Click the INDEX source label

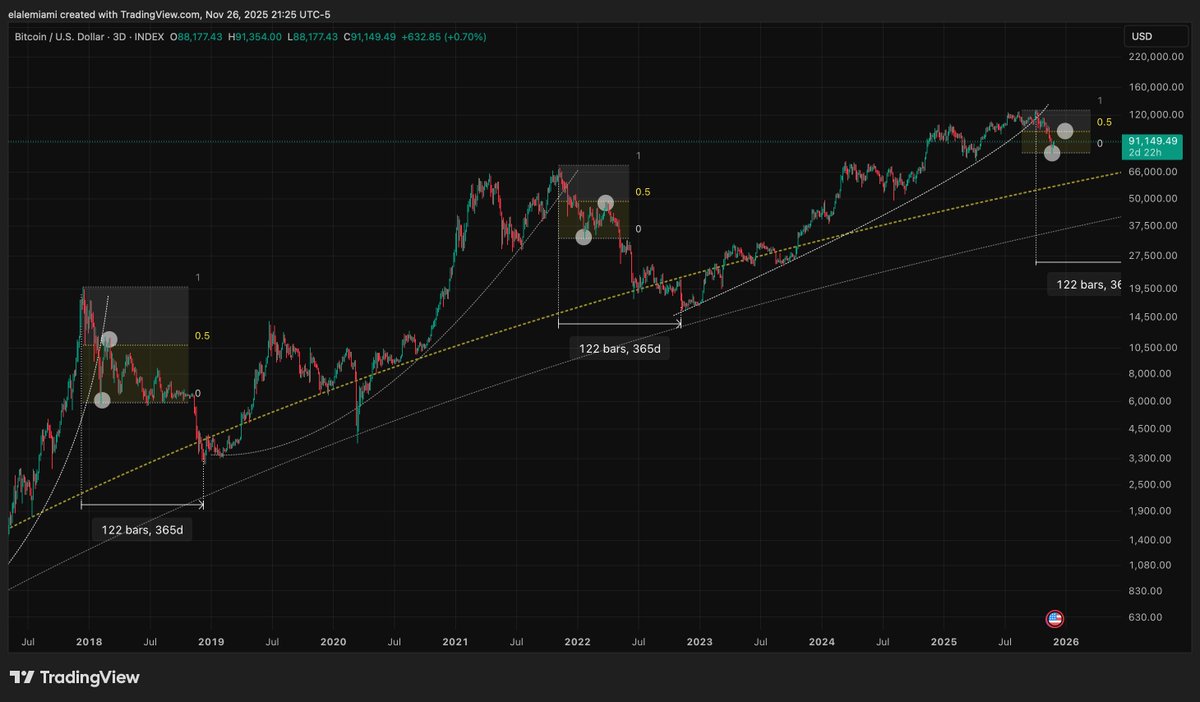(149, 37)
